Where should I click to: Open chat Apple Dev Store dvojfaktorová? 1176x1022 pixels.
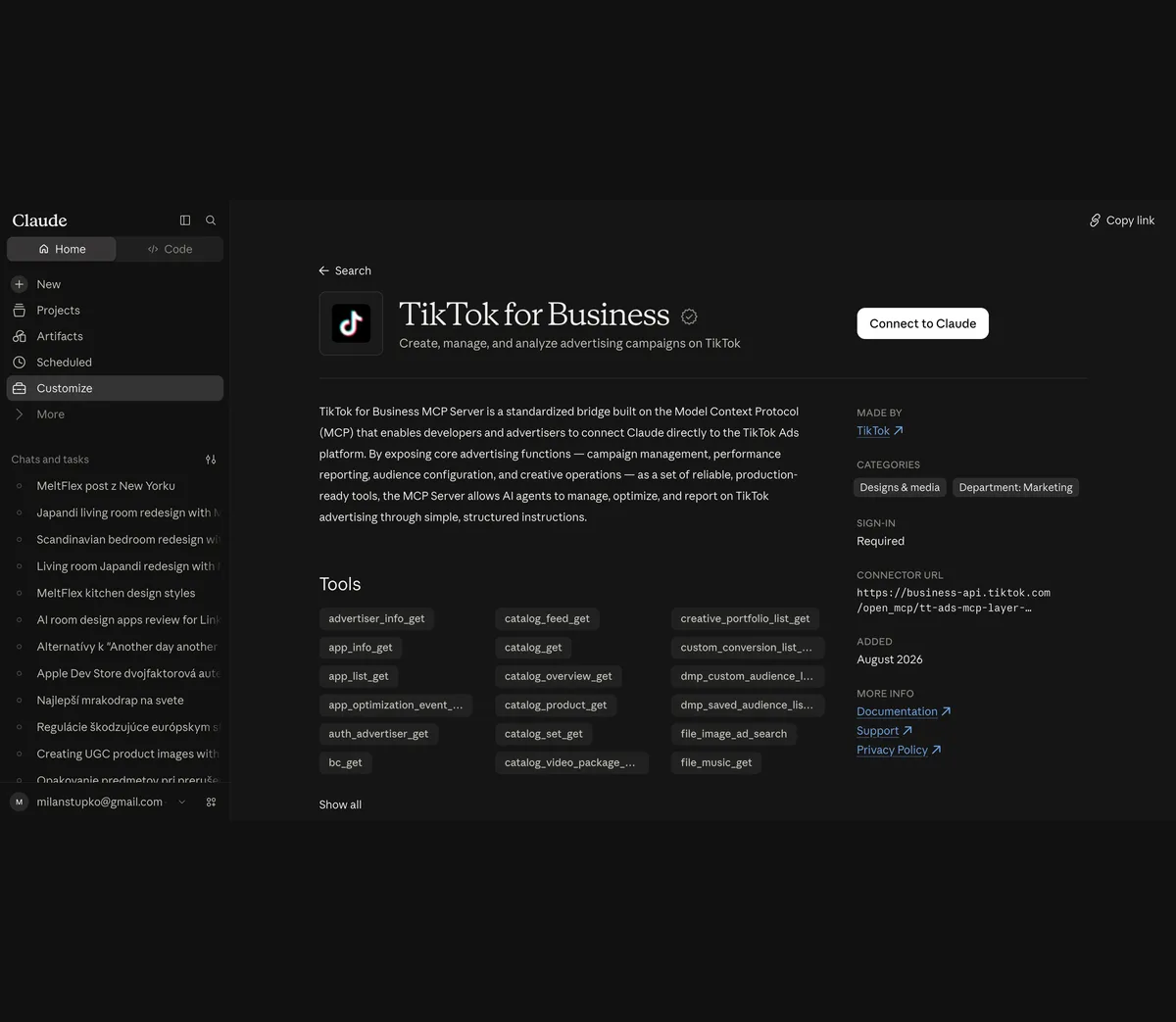click(x=115, y=674)
